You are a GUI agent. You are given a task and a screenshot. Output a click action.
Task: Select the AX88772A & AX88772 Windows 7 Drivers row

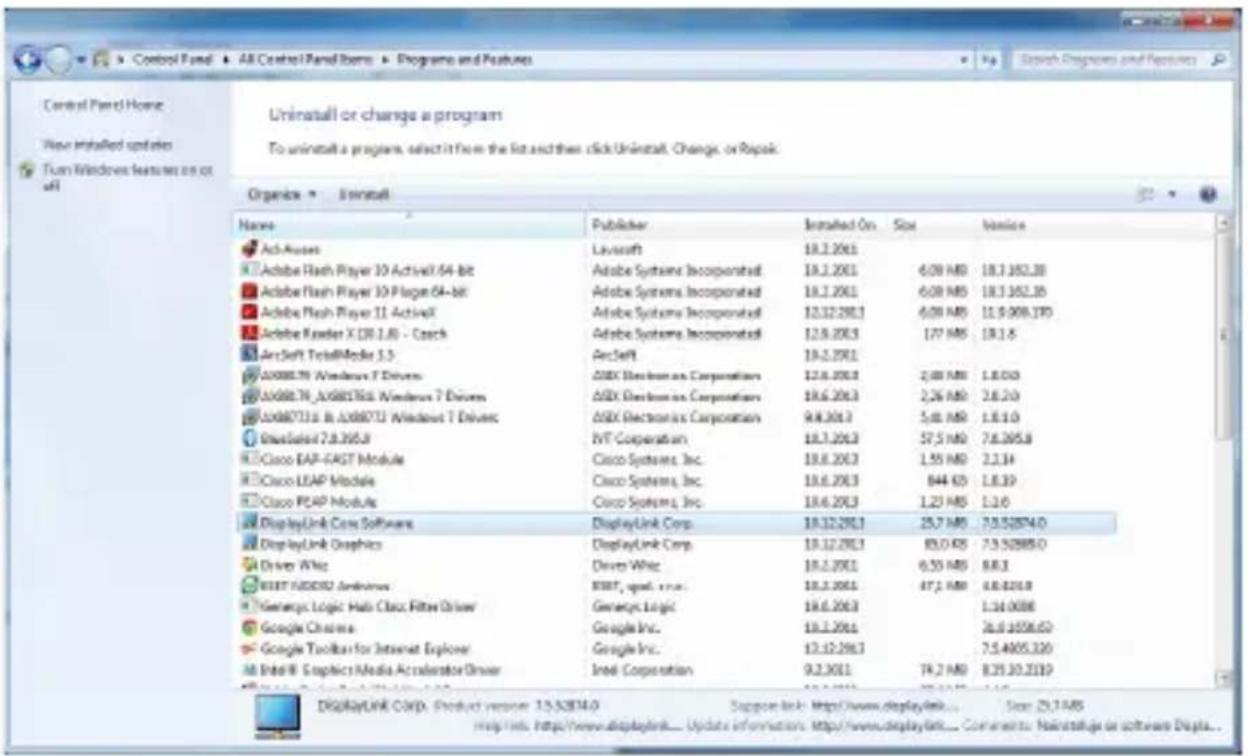pos(676,417)
